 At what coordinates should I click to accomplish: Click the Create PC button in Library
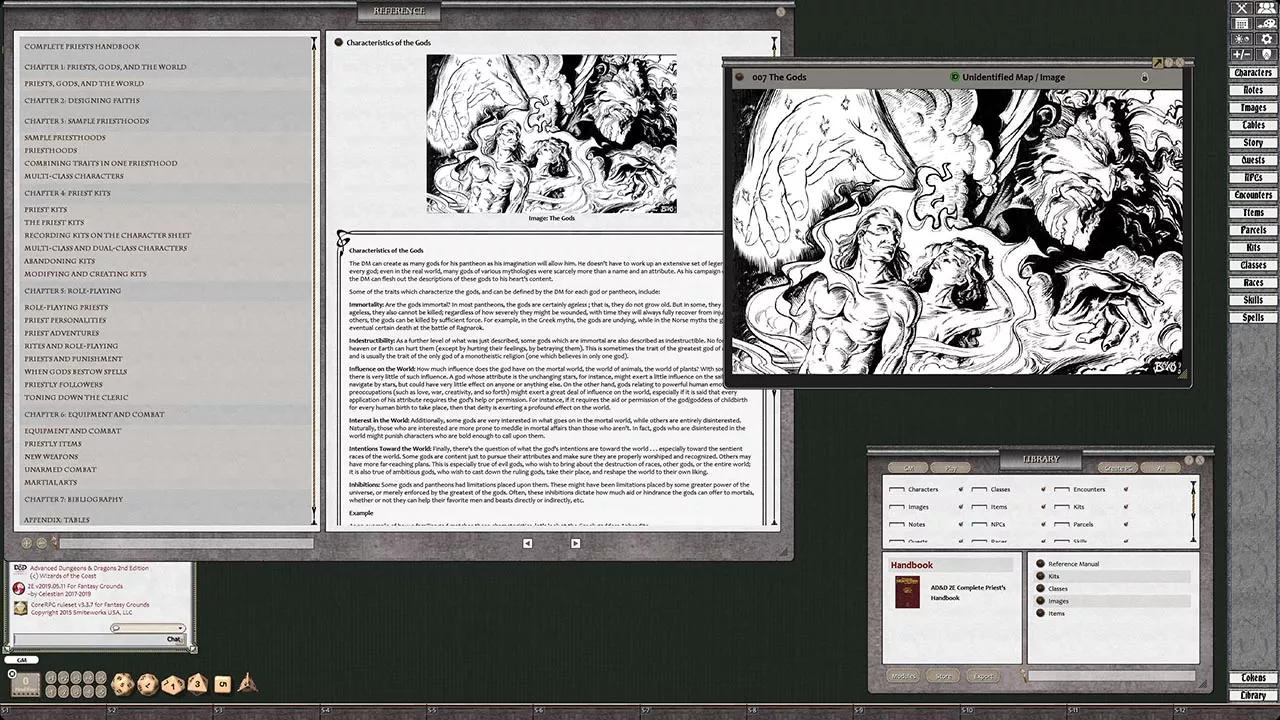(1117, 468)
